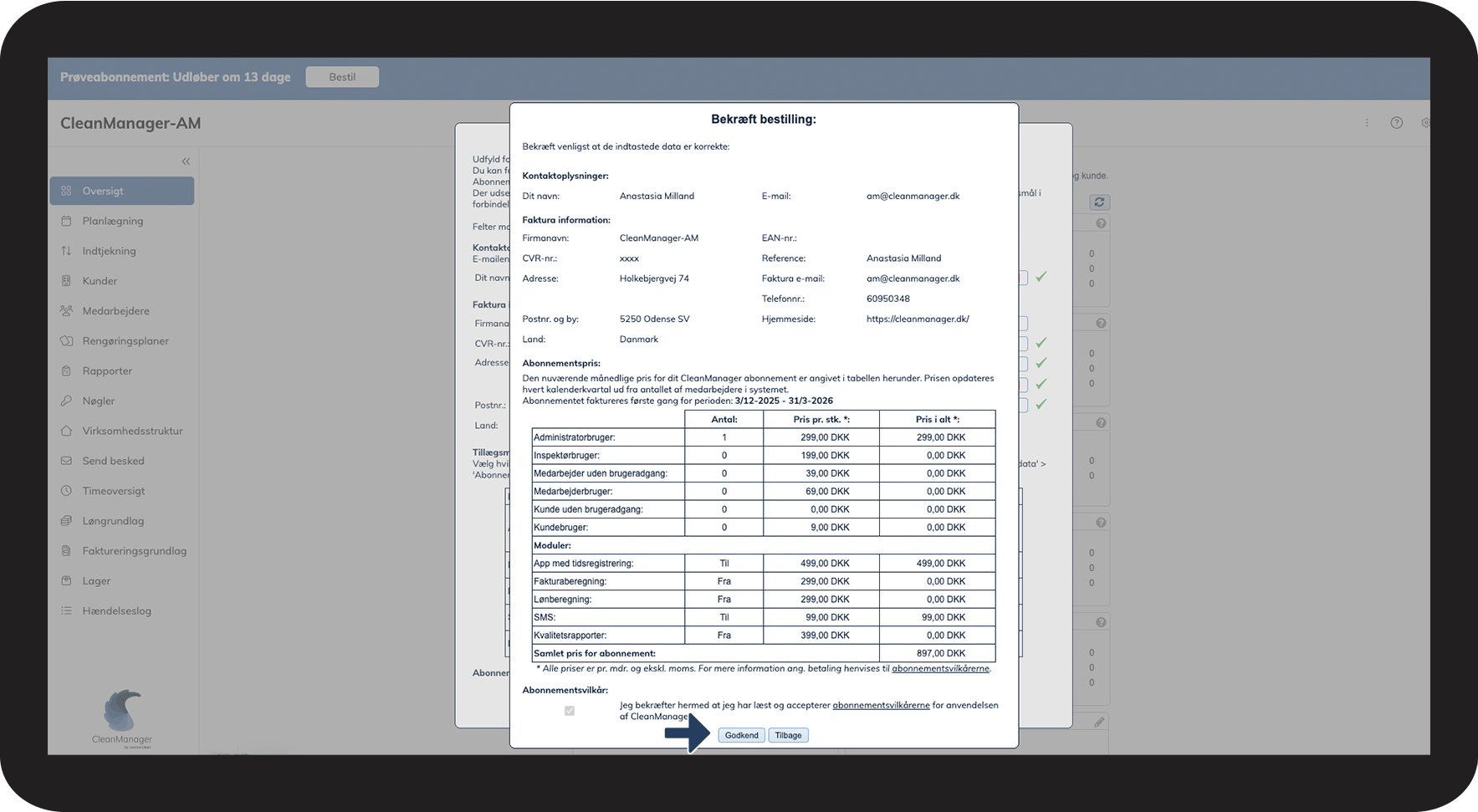Click the CleanManager logo at sidebar bottom
Image resolution: width=1478 pixels, height=812 pixels.
point(122,718)
